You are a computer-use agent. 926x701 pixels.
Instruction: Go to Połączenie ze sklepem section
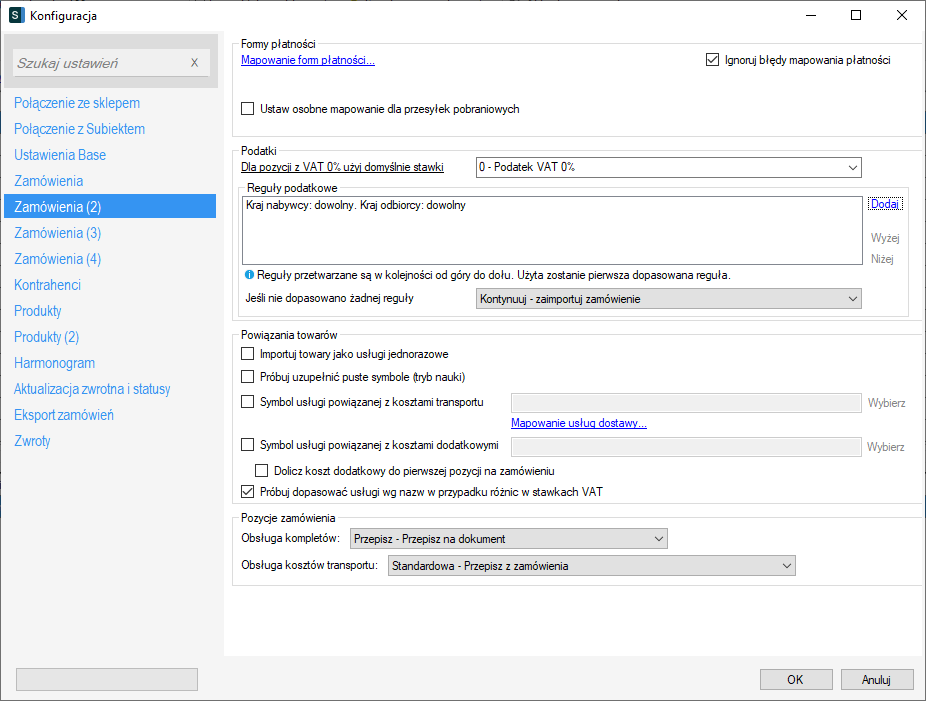77,103
